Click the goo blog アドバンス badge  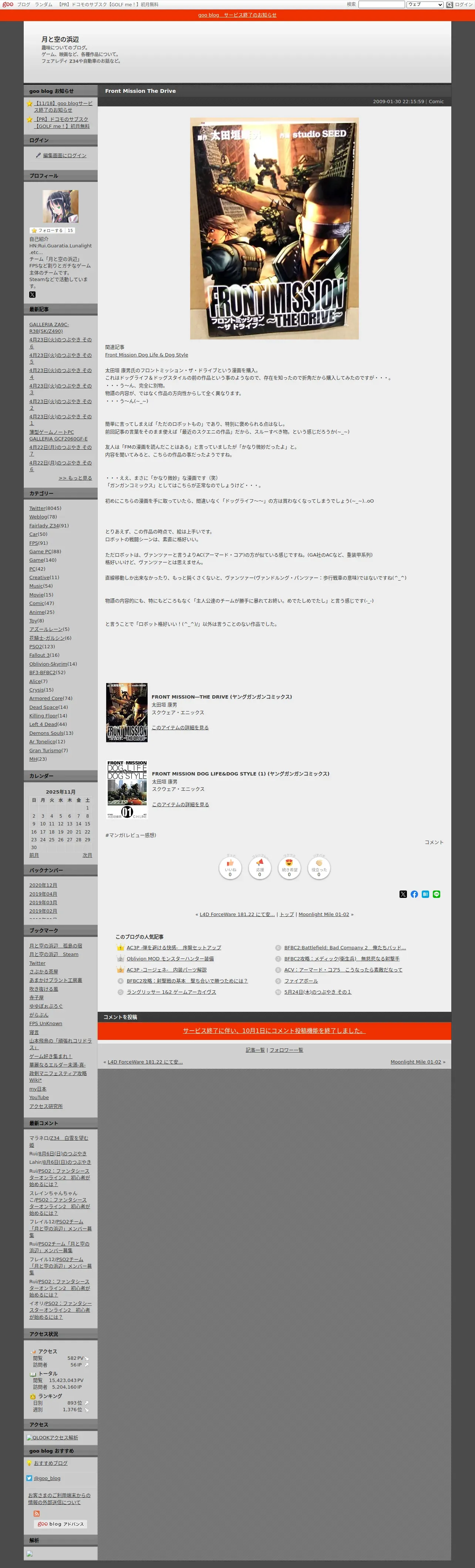(60, 1524)
